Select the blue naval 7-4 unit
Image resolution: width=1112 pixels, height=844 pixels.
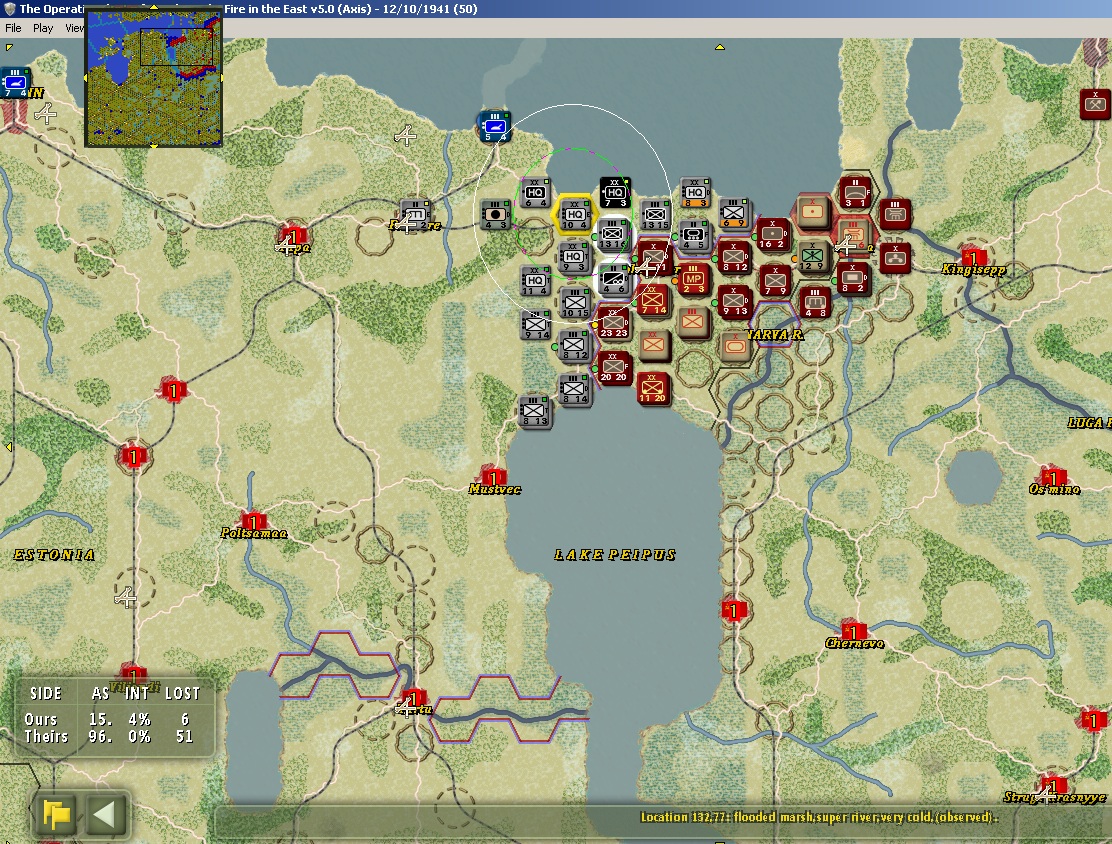point(15,83)
